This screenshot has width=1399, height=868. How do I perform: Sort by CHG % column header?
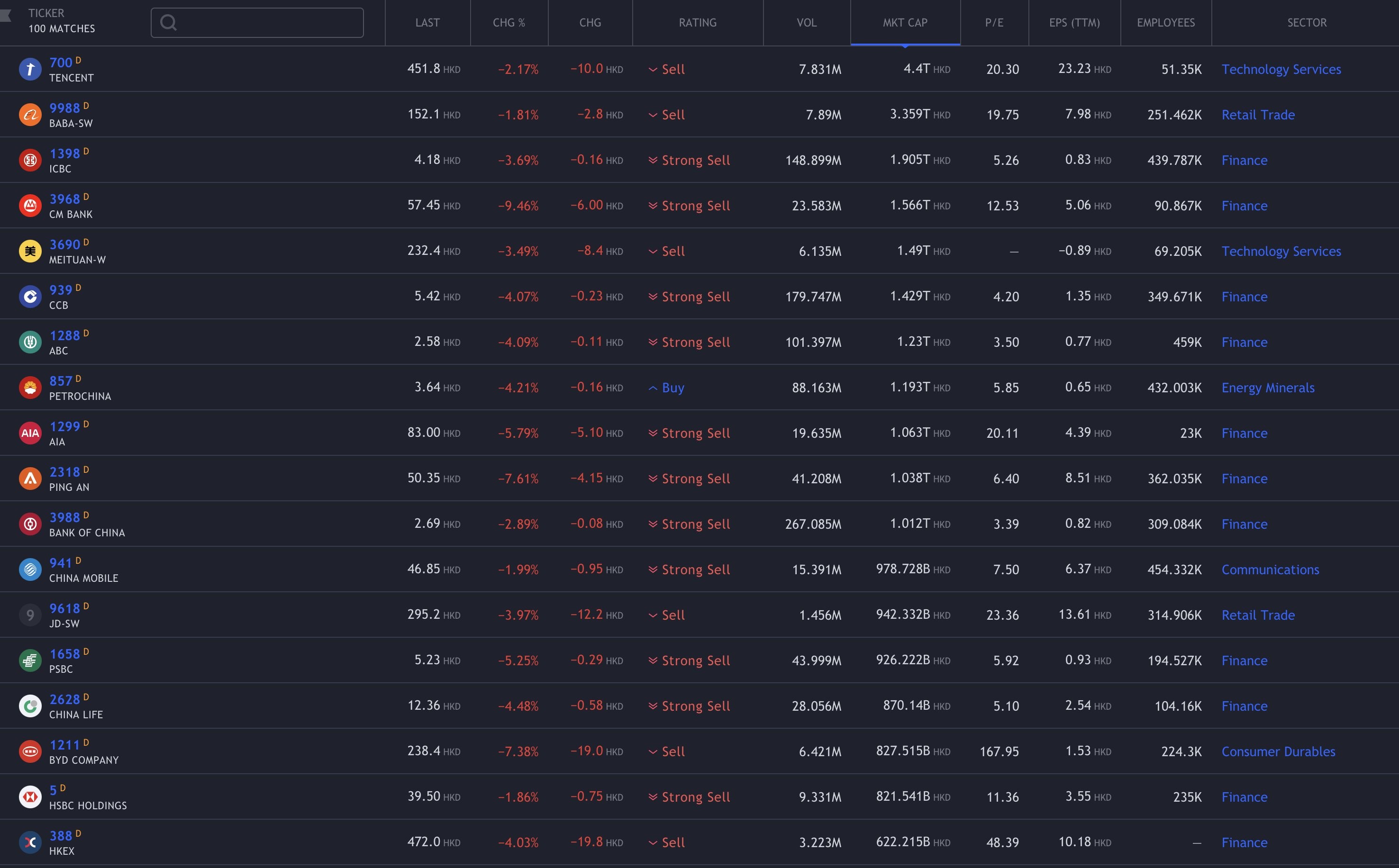pos(509,22)
